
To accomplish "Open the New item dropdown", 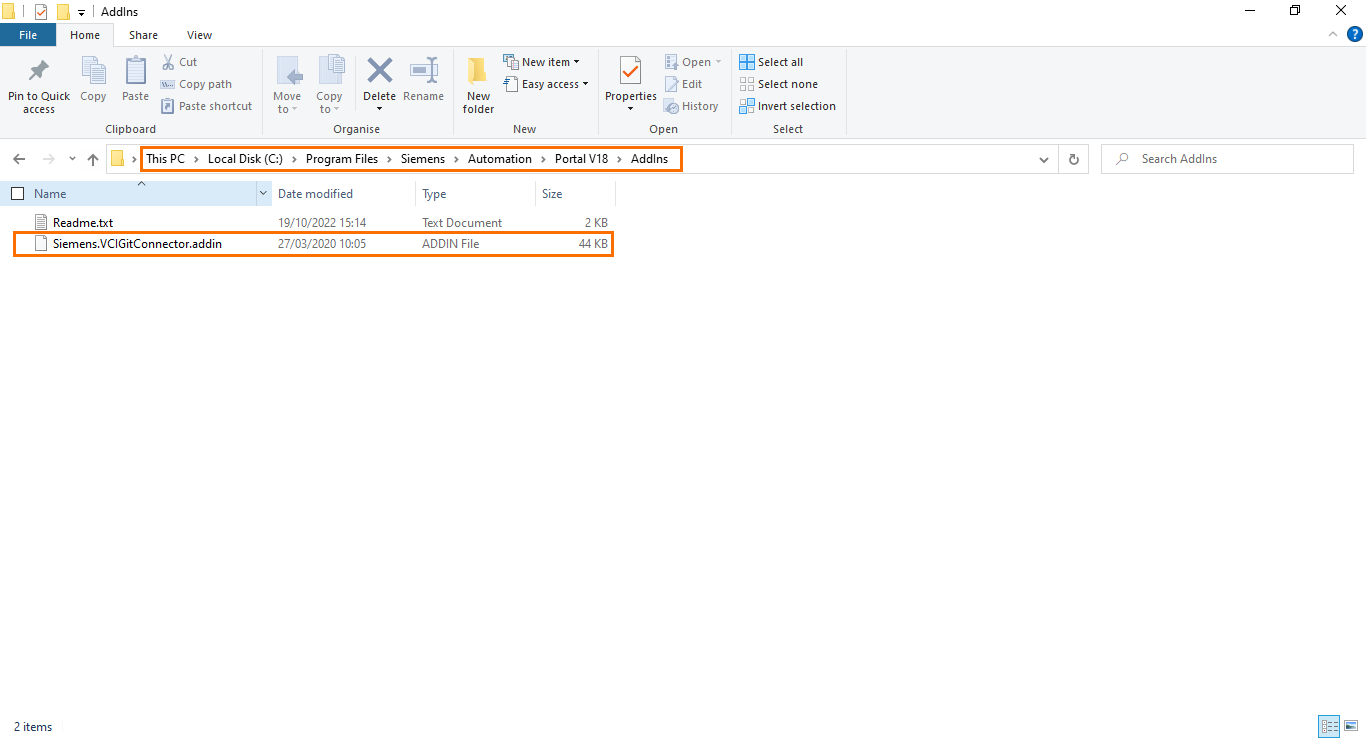I will [576, 61].
